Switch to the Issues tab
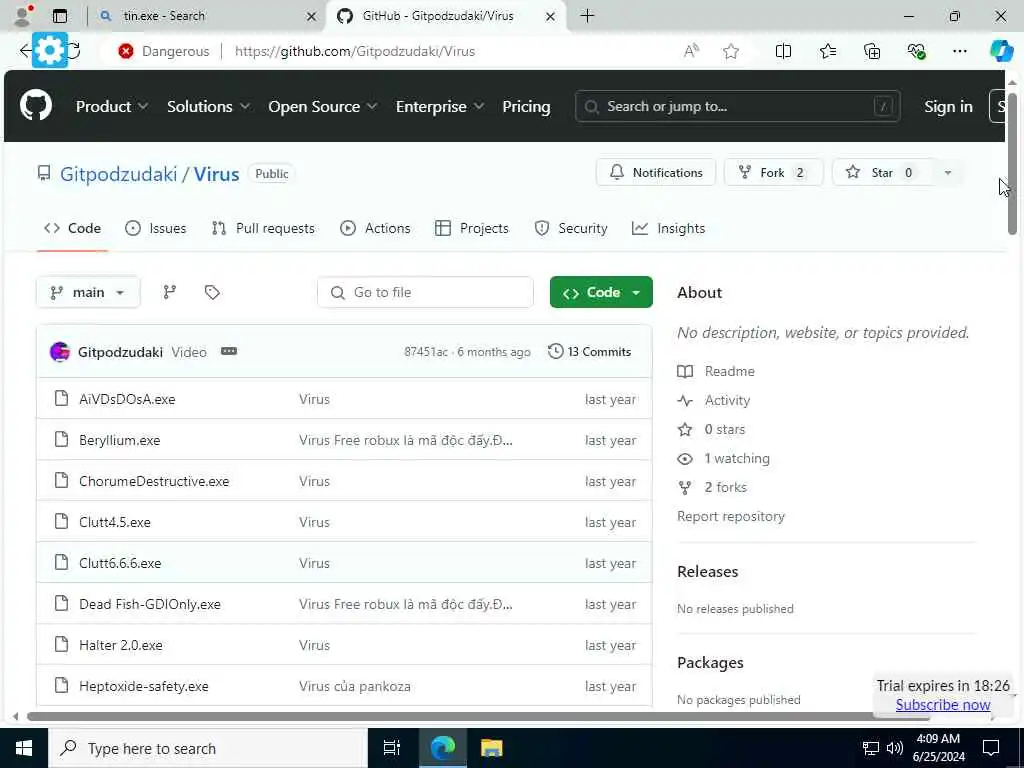The width and height of the screenshot is (1024, 768). click(x=155, y=228)
